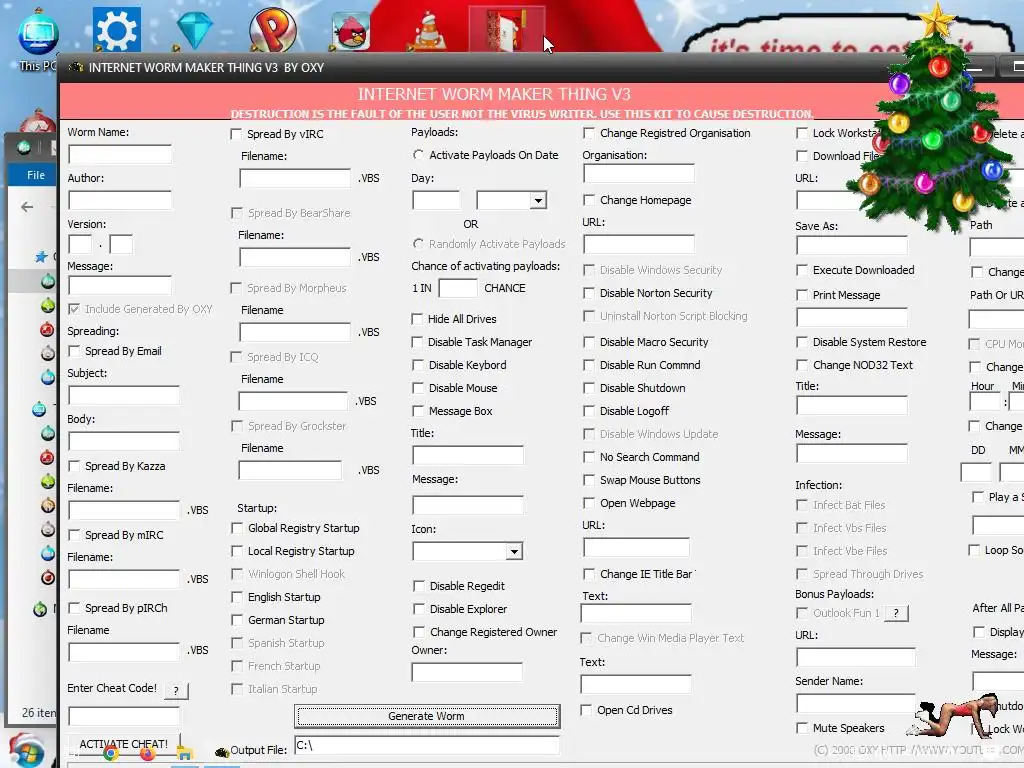
Task: Toggle the Disable Keybord checkbox
Action: tap(418, 365)
